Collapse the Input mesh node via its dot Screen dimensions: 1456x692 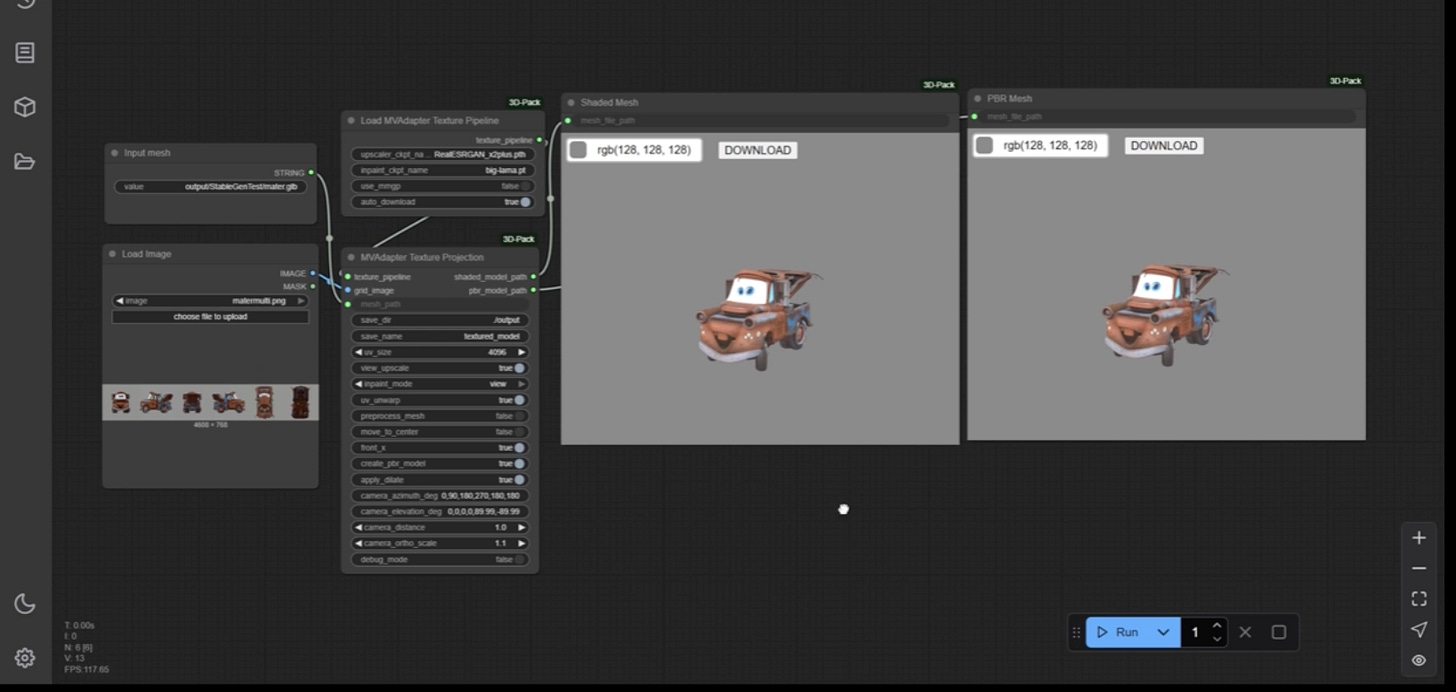[x=114, y=153]
